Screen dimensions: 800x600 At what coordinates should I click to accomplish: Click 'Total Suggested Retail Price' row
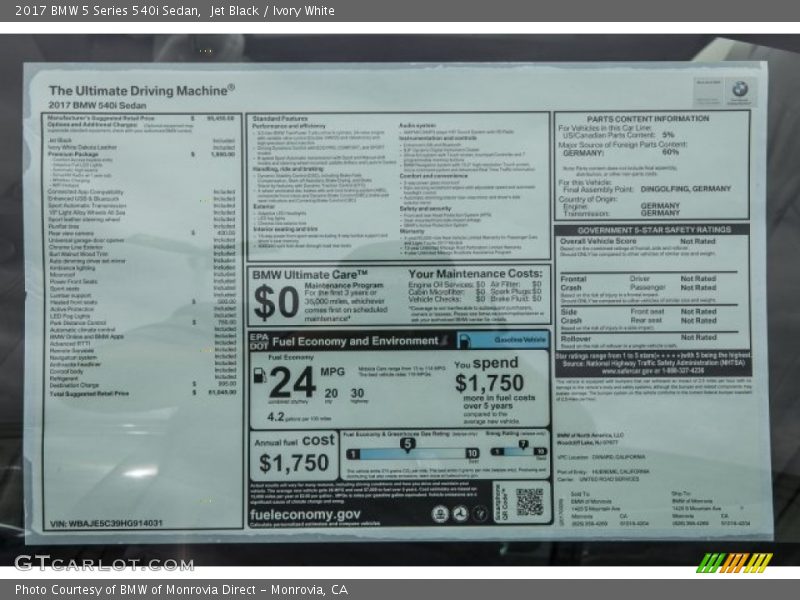142,393
